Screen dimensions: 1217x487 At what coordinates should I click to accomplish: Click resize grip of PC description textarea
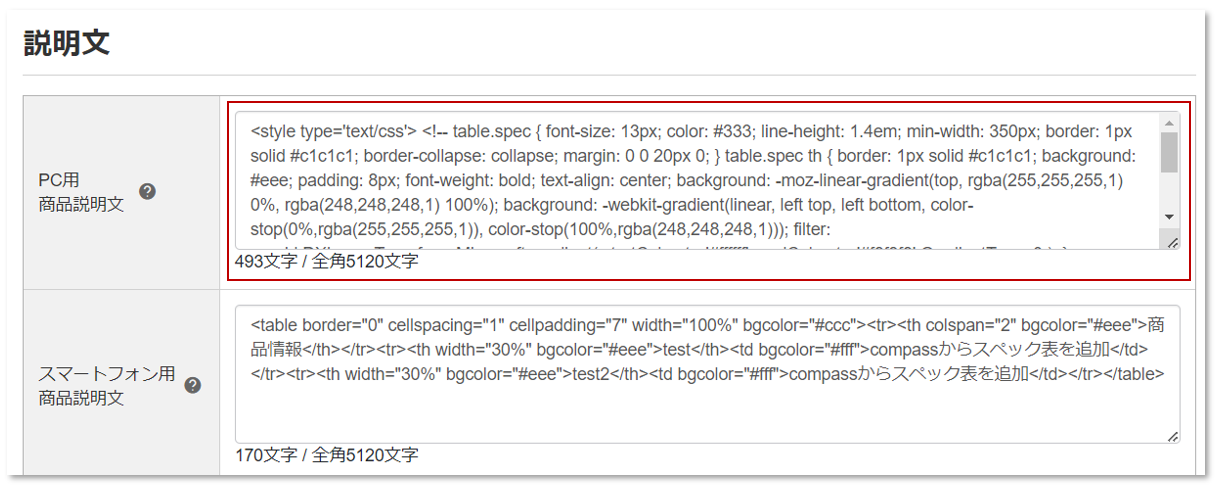tap(1172, 242)
